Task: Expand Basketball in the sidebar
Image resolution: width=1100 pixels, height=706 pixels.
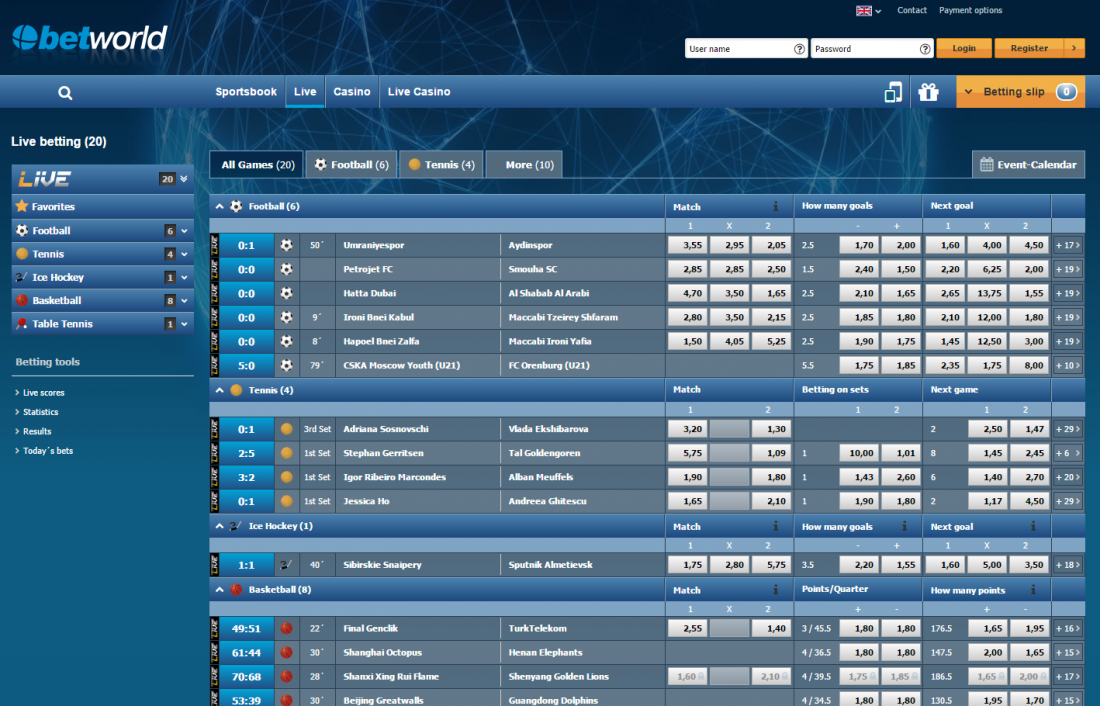Action: [x=184, y=301]
